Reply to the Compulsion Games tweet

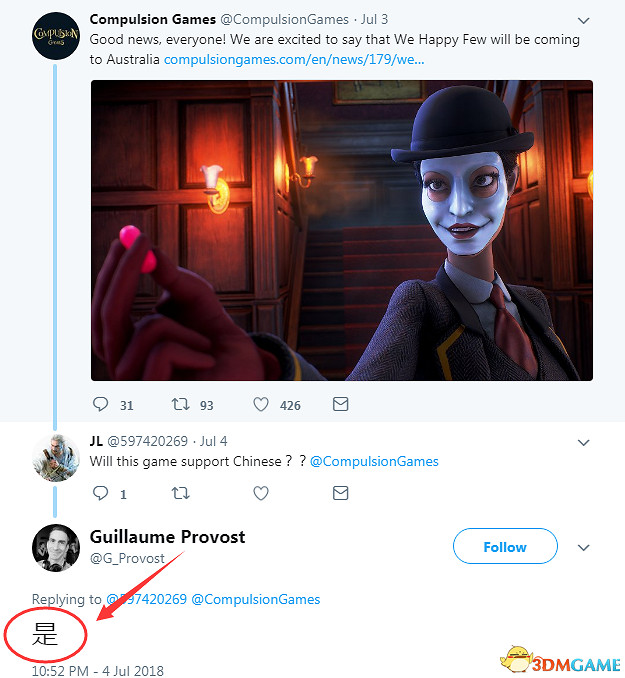[x=100, y=405]
